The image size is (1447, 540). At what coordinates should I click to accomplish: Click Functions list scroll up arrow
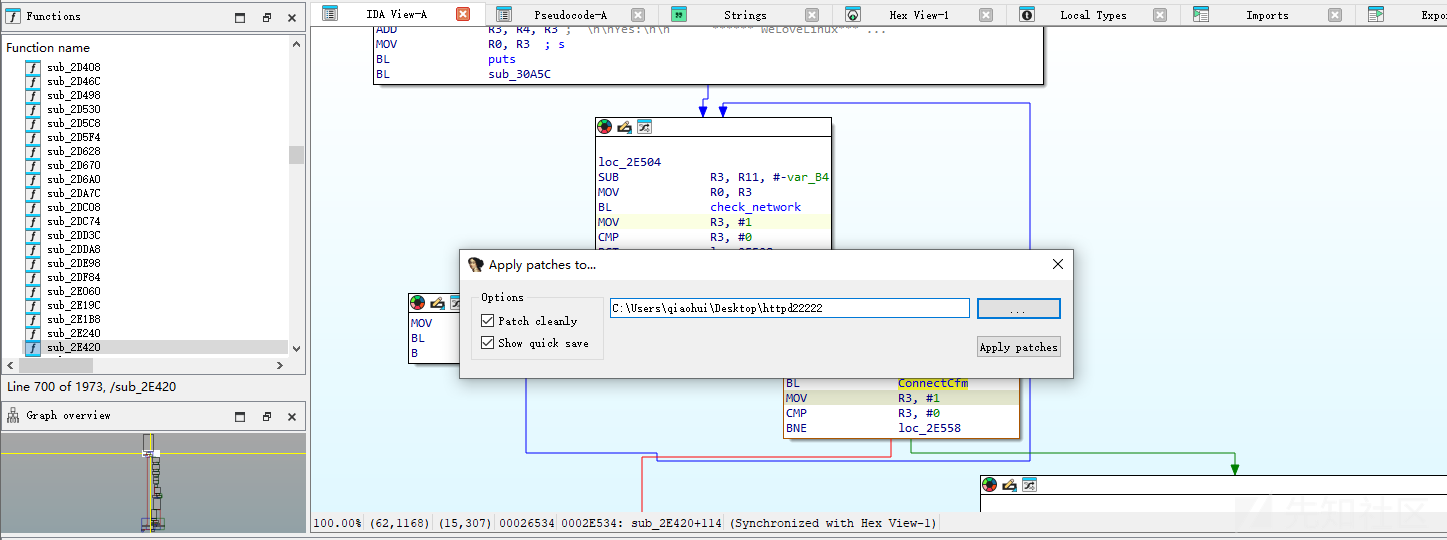(x=296, y=45)
